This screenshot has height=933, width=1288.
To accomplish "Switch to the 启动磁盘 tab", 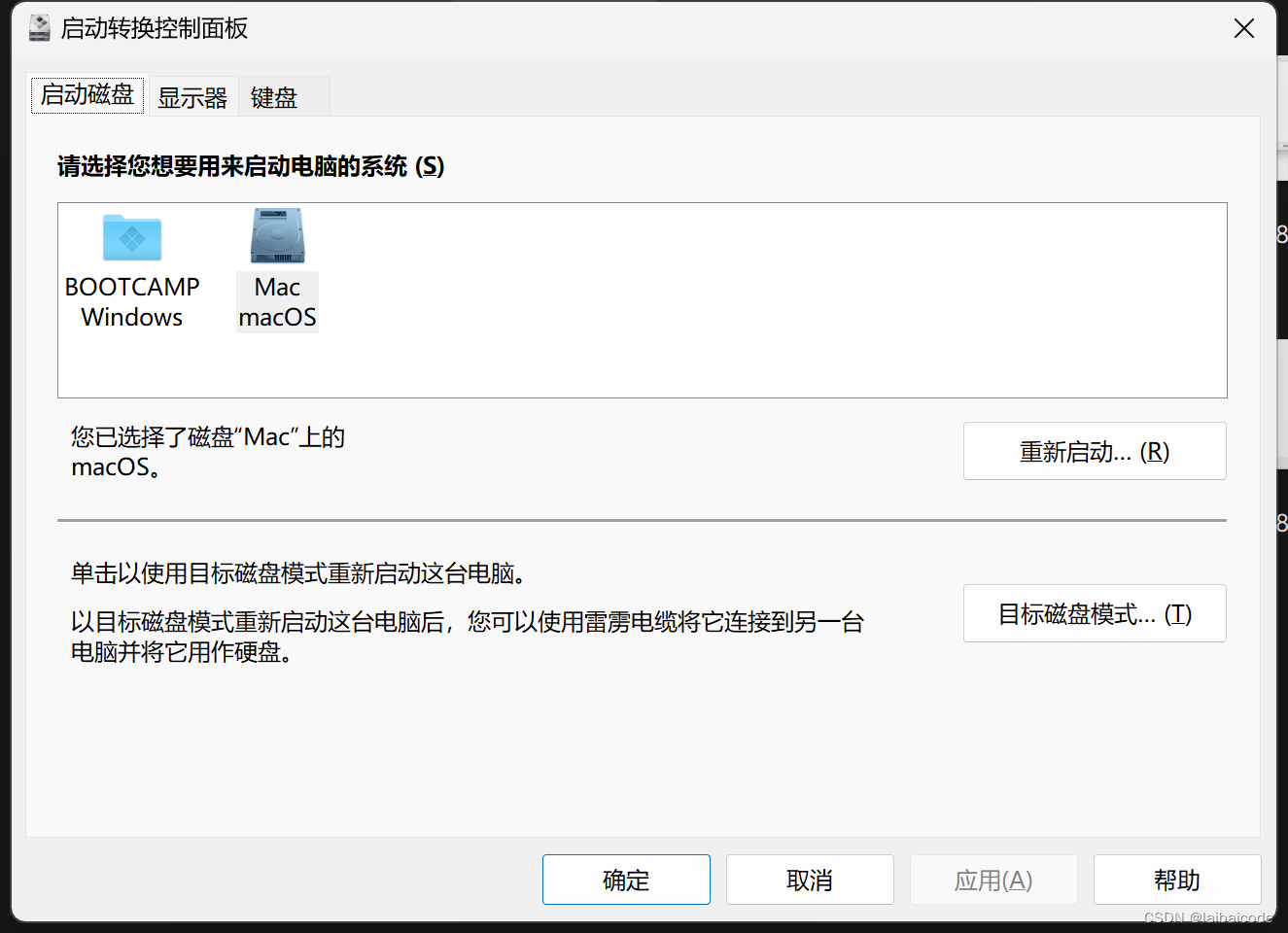I will pos(87,95).
